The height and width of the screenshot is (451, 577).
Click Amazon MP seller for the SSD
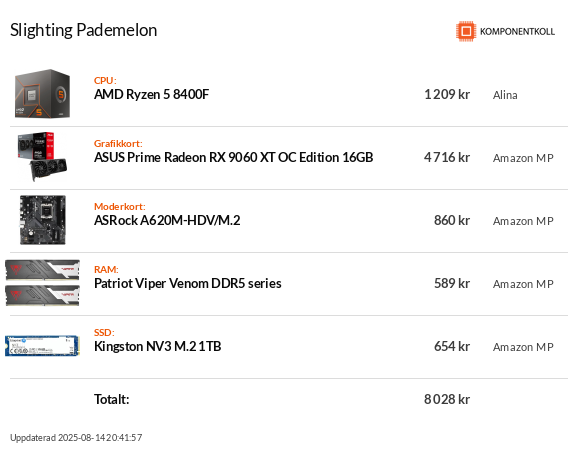523,347
